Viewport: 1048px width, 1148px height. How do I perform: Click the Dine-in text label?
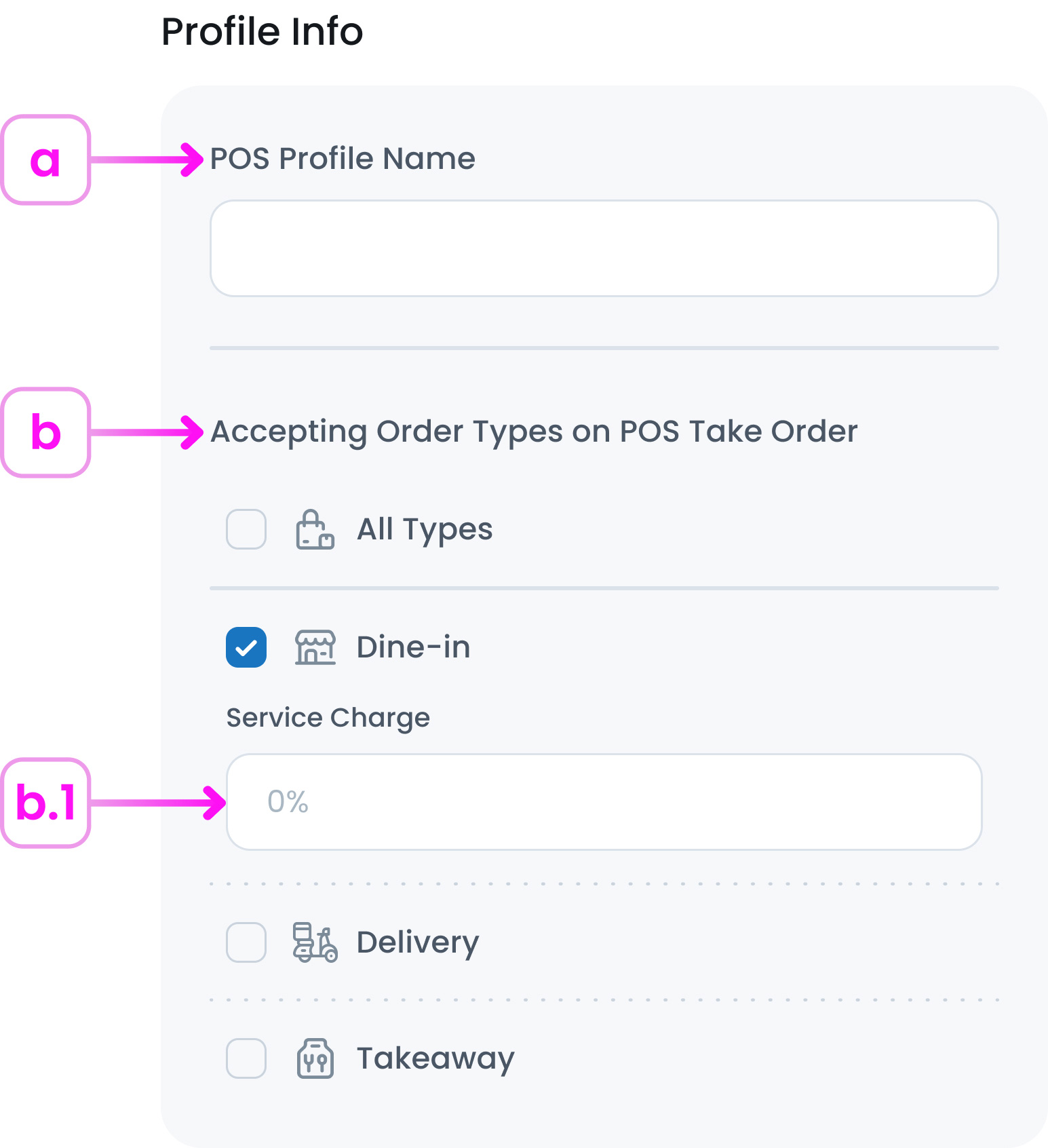(x=414, y=648)
